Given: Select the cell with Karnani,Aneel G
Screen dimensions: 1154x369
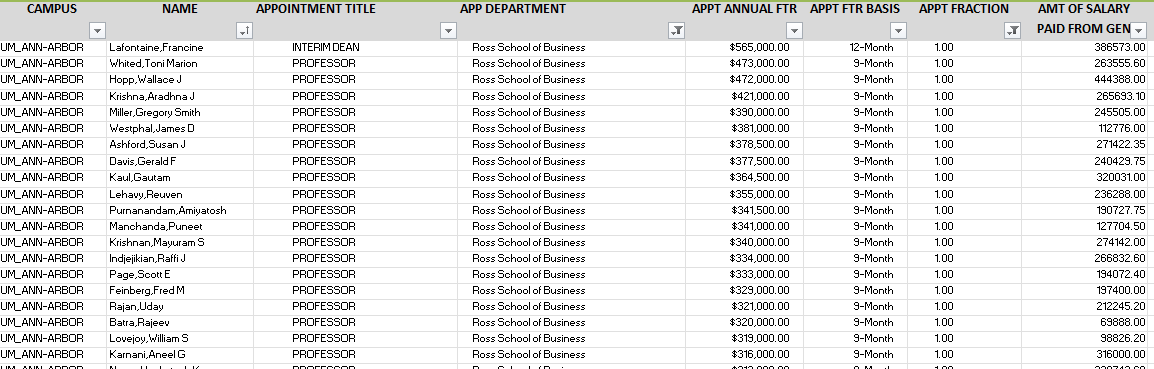Looking at the screenshot, I should click(180, 355).
